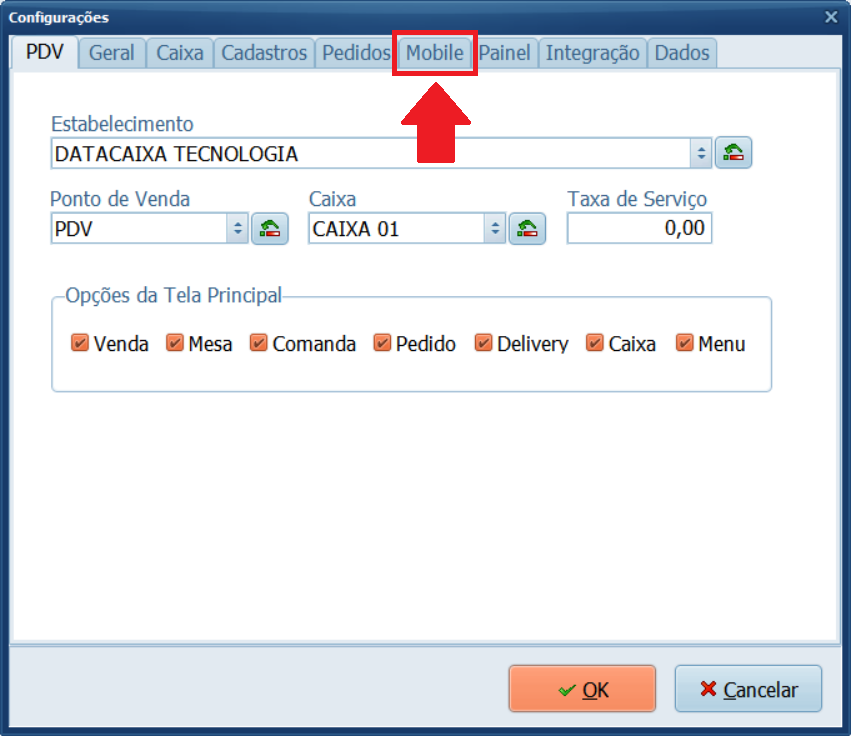Screen dimensions: 851x736
Task: Click the edit icon beside Ponto de Venda
Action: pos(270,228)
